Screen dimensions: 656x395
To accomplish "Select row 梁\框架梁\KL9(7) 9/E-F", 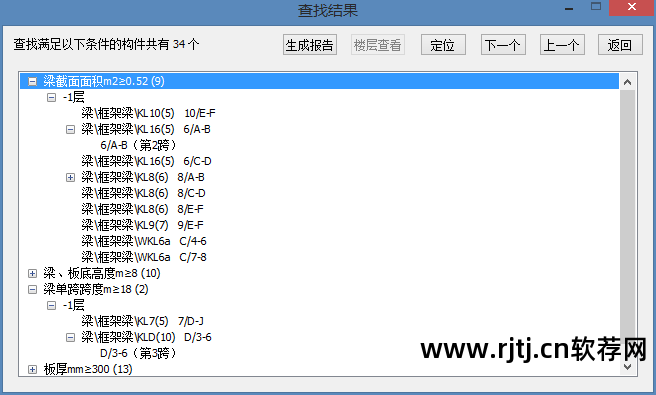I will tap(142, 225).
